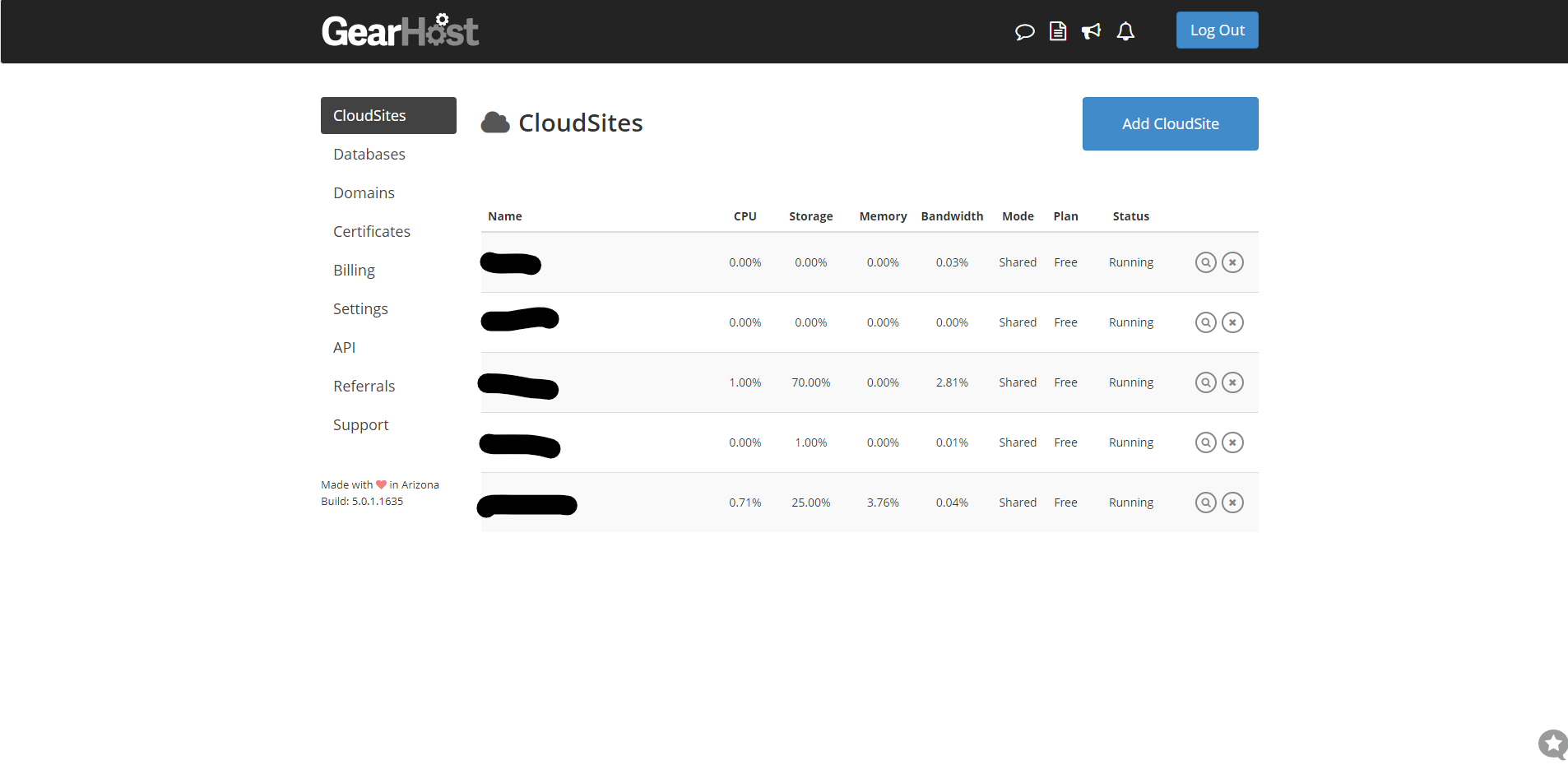Viewport: 1568px width, 769px height.
Task: Open the Support sidebar link
Action: point(360,425)
